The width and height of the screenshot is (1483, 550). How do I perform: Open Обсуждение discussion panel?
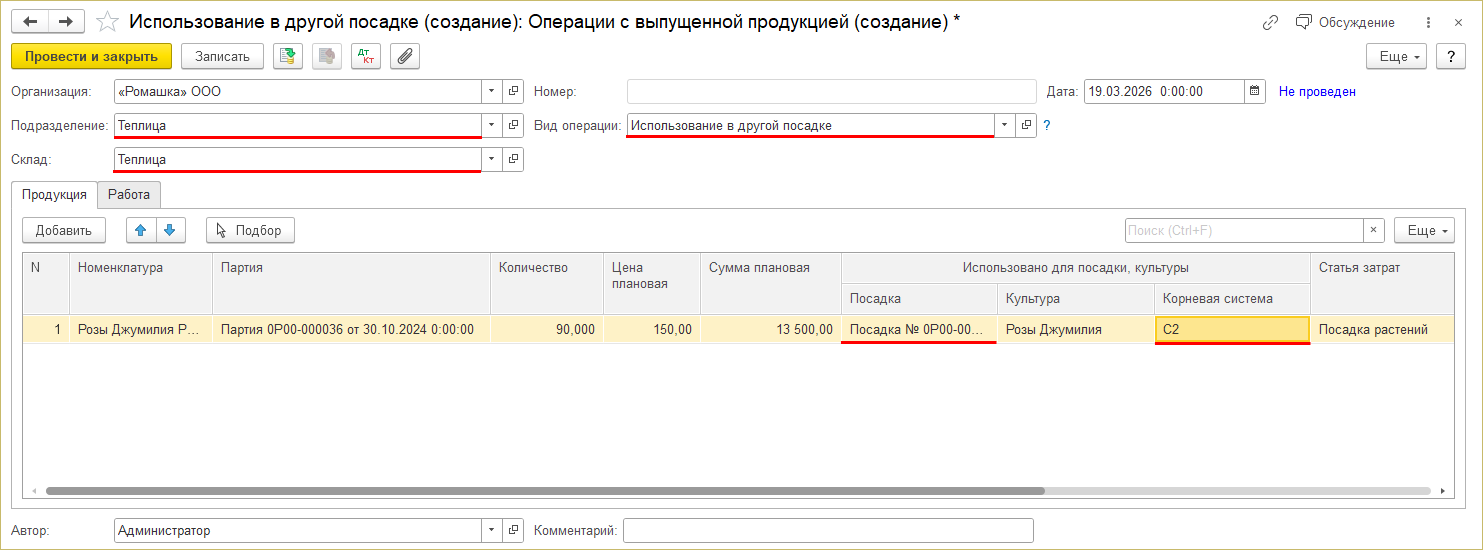point(1344,22)
